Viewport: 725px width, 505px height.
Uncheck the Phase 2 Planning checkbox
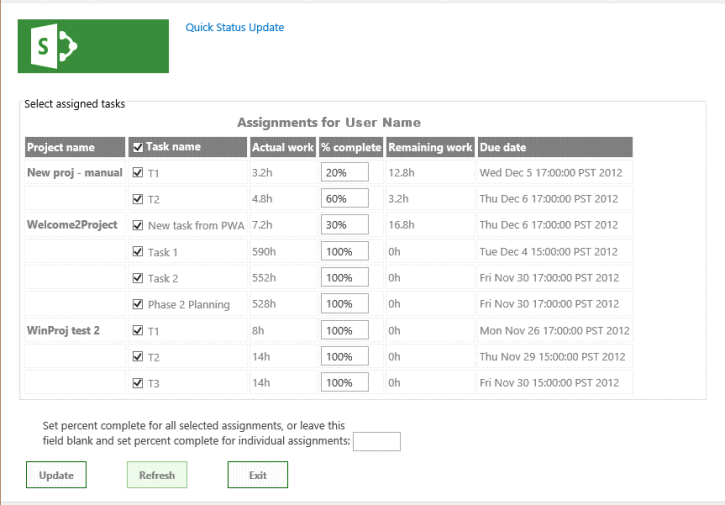138,304
